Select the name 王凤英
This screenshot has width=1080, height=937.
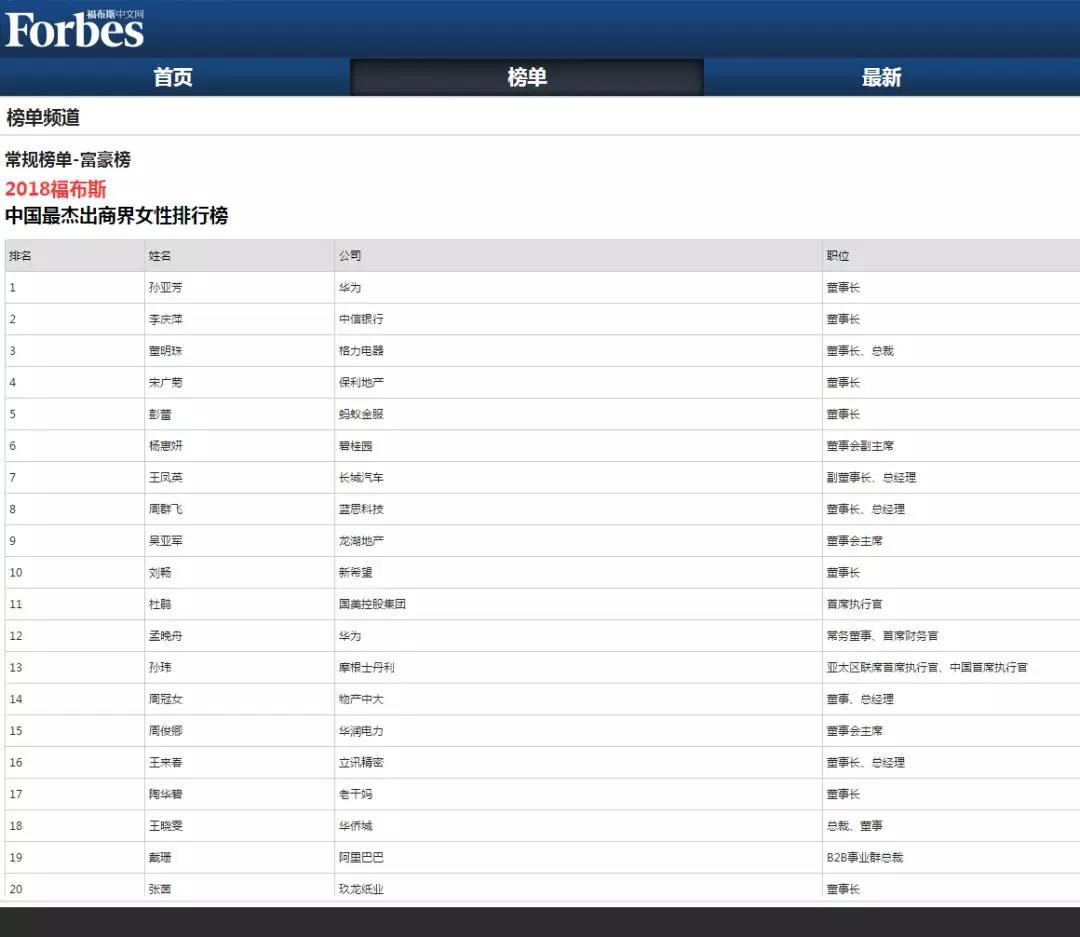pyautogui.click(x=165, y=477)
